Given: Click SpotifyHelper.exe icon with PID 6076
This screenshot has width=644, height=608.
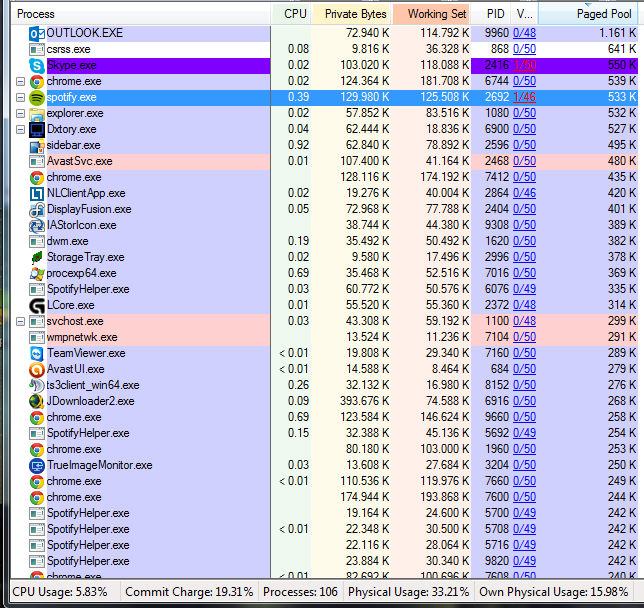Looking at the screenshot, I should [37, 290].
